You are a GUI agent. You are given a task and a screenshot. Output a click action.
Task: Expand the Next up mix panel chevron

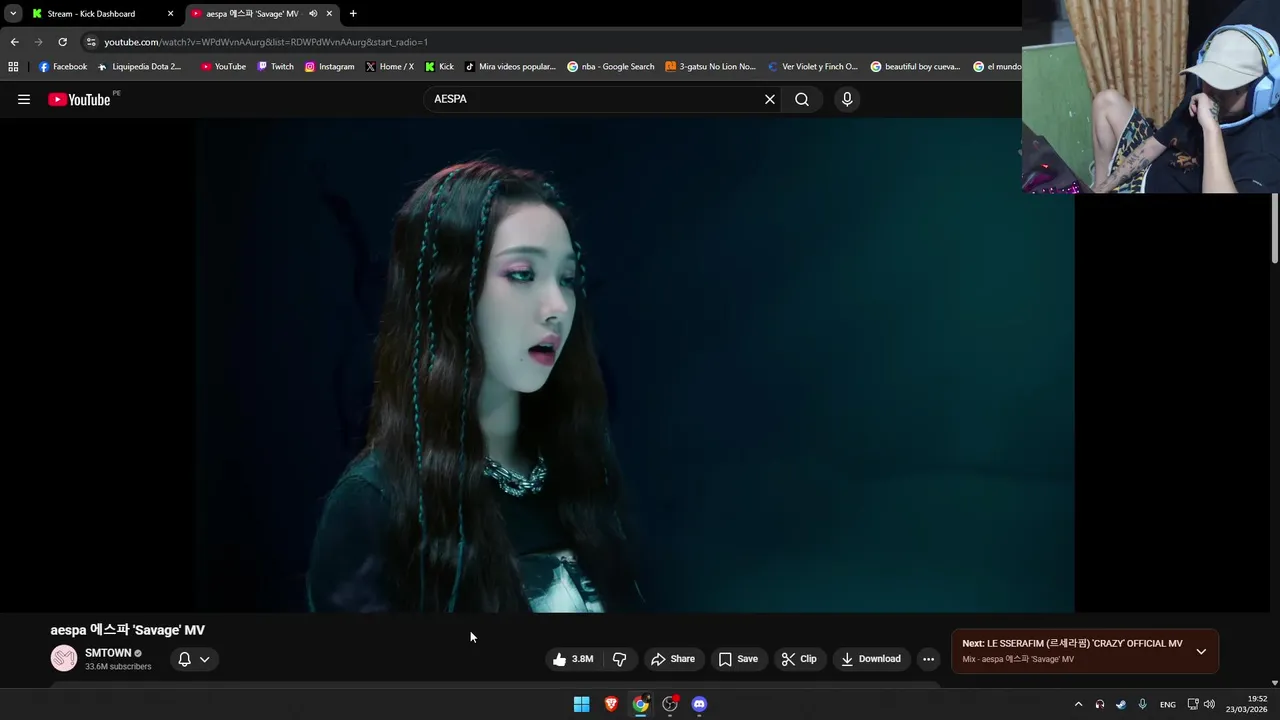1201,651
